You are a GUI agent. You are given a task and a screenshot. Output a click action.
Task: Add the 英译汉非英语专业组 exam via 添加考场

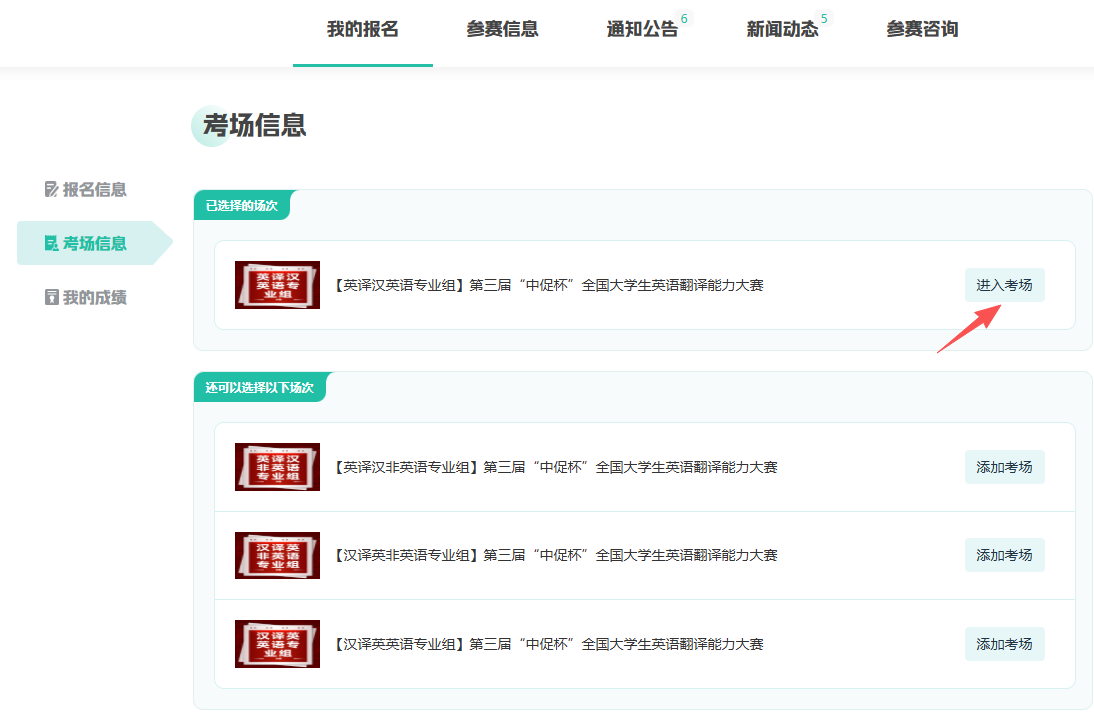pos(1004,467)
